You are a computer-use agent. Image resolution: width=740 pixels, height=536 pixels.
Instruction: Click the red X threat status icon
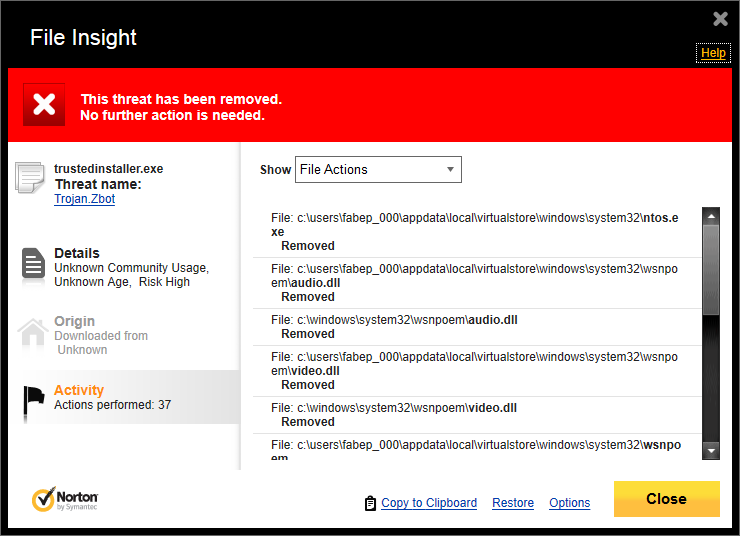[x=44, y=105]
